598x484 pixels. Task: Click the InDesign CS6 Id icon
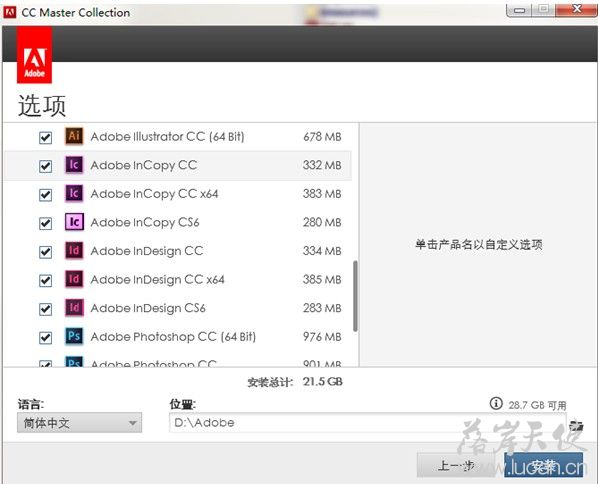(74, 308)
